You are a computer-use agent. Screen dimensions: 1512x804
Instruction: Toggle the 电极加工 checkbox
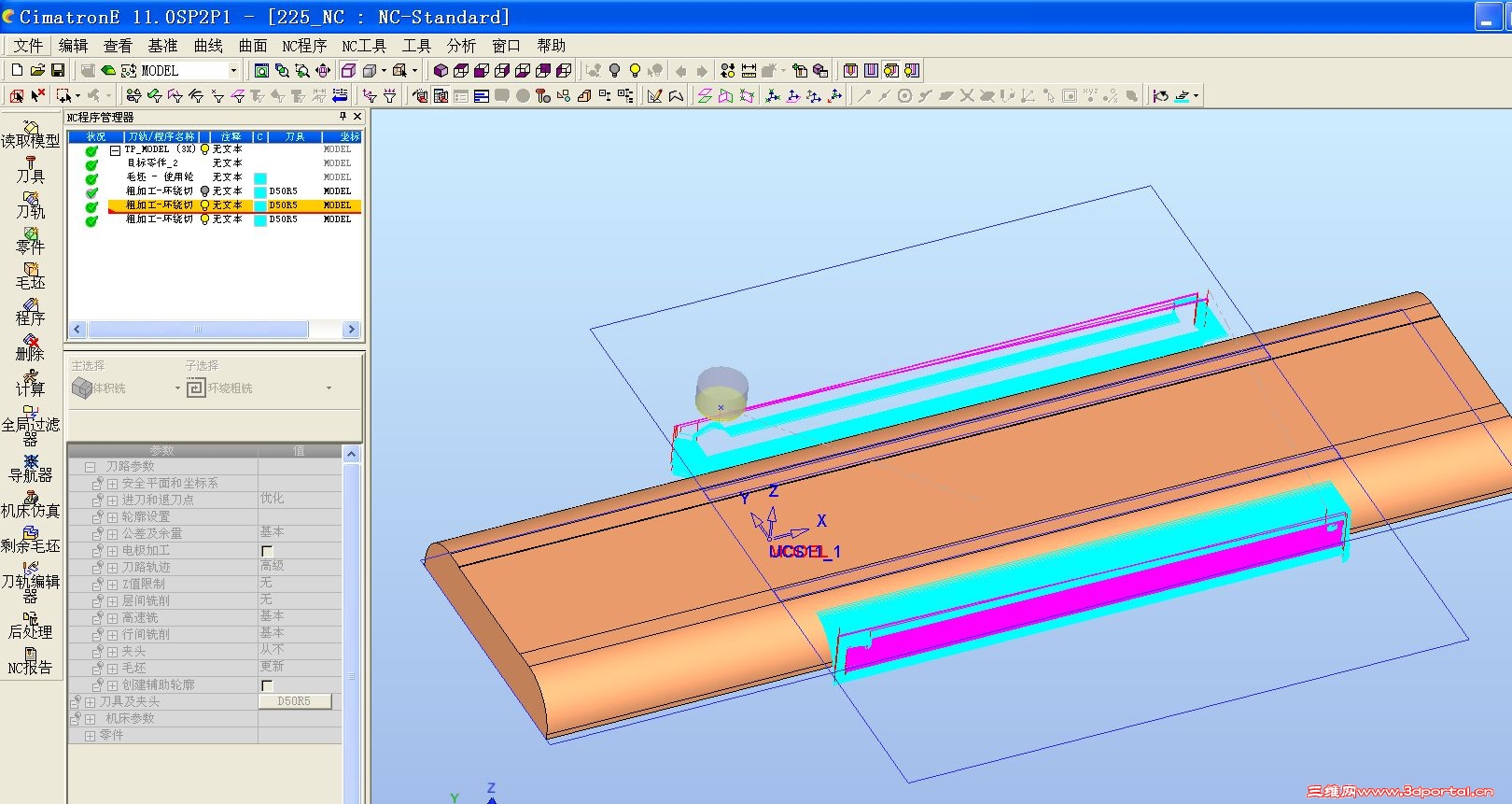click(267, 551)
